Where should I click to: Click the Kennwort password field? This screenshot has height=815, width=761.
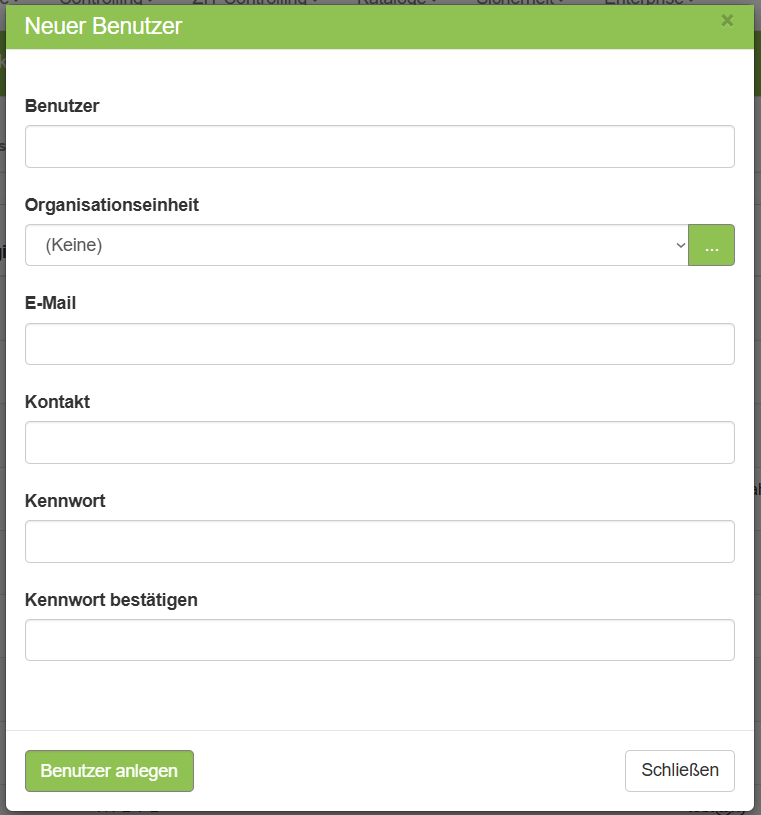pos(379,541)
